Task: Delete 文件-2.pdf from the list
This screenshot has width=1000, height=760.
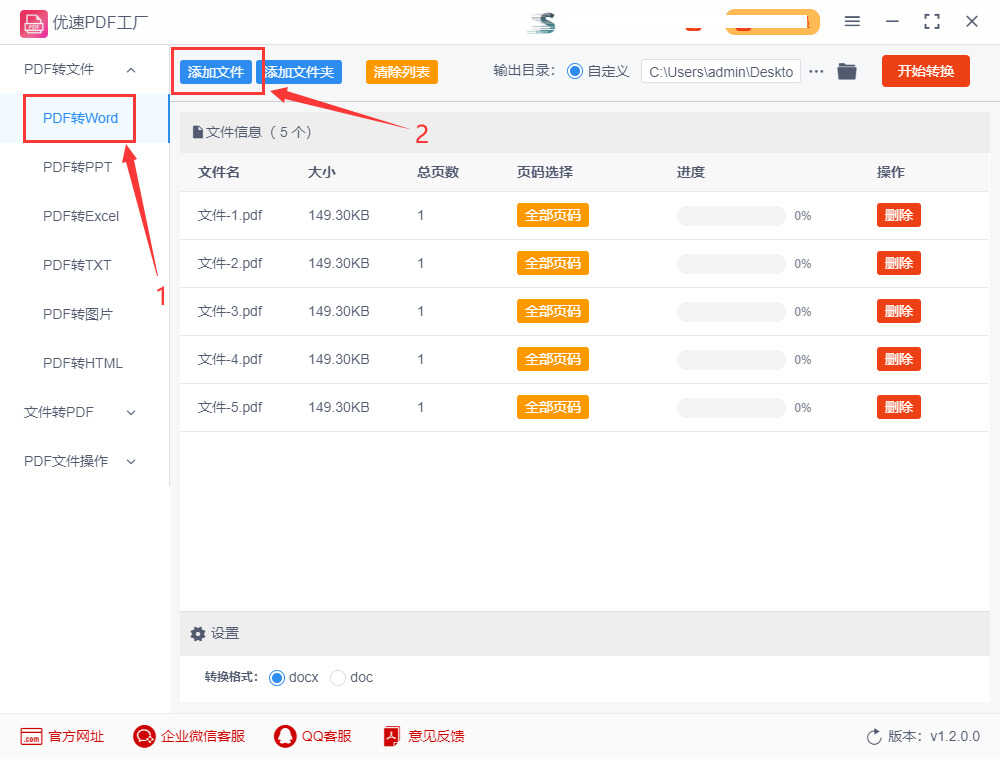Action: pos(899,263)
